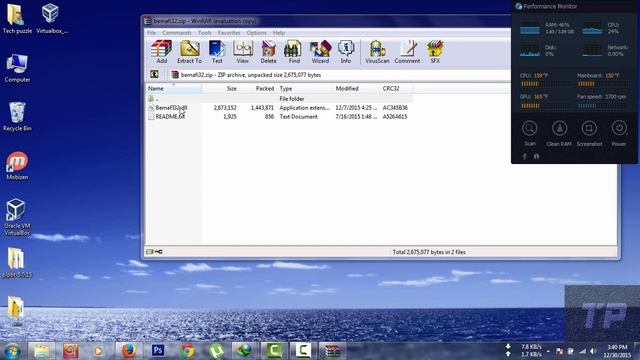Sort by Packed column header
640x360 pixels.
257,88
